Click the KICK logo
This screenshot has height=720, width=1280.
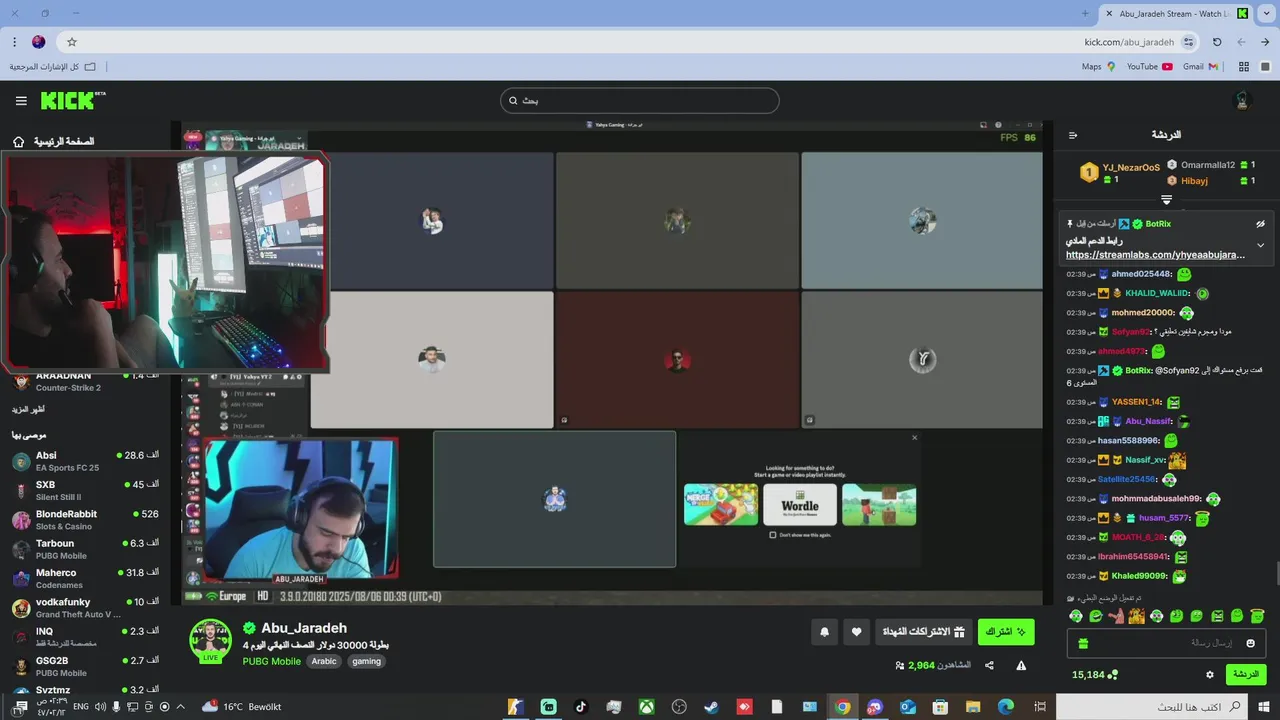[x=73, y=100]
